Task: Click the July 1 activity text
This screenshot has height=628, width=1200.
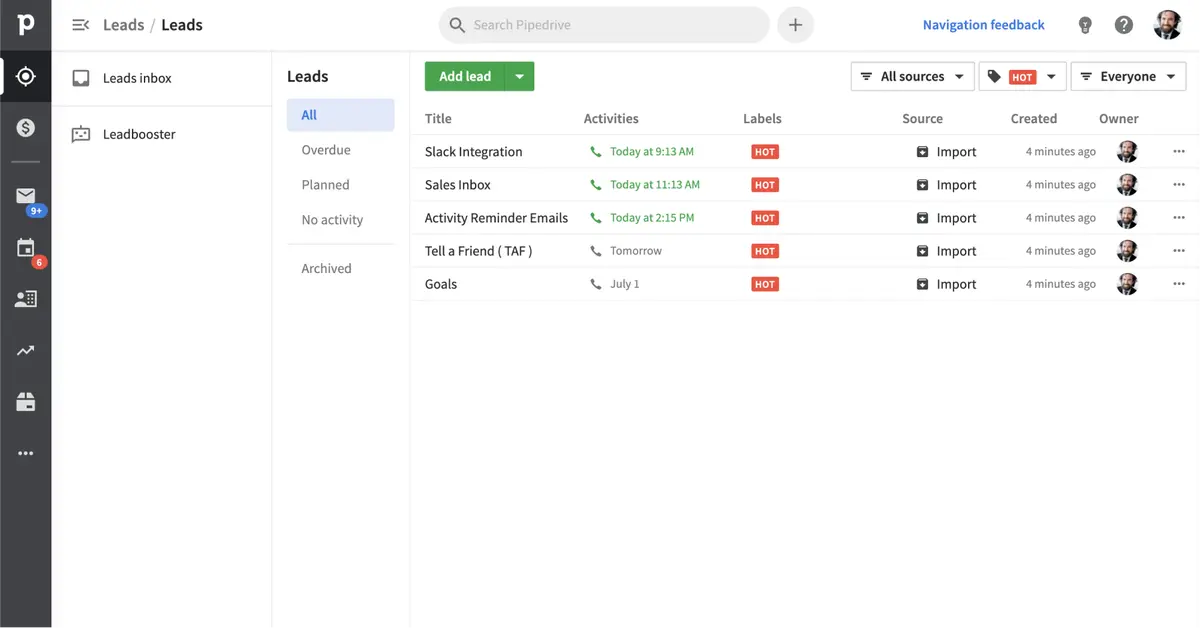Action: (625, 284)
